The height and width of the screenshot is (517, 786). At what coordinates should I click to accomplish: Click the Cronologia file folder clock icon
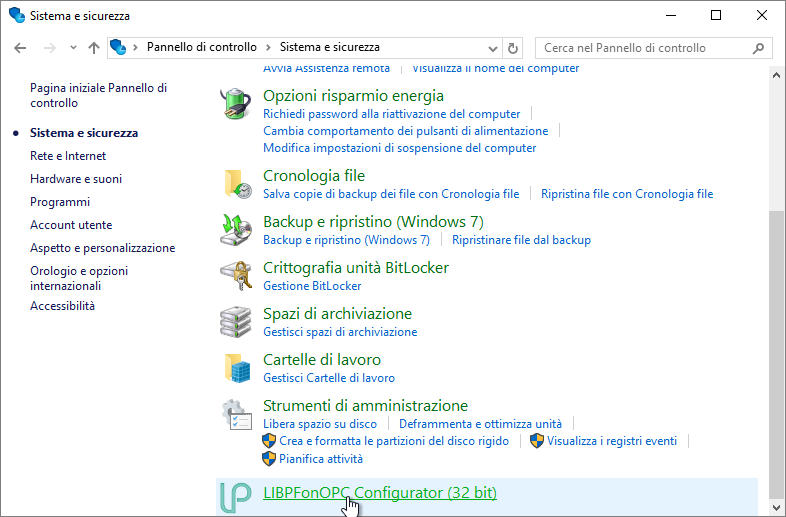point(236,184)
